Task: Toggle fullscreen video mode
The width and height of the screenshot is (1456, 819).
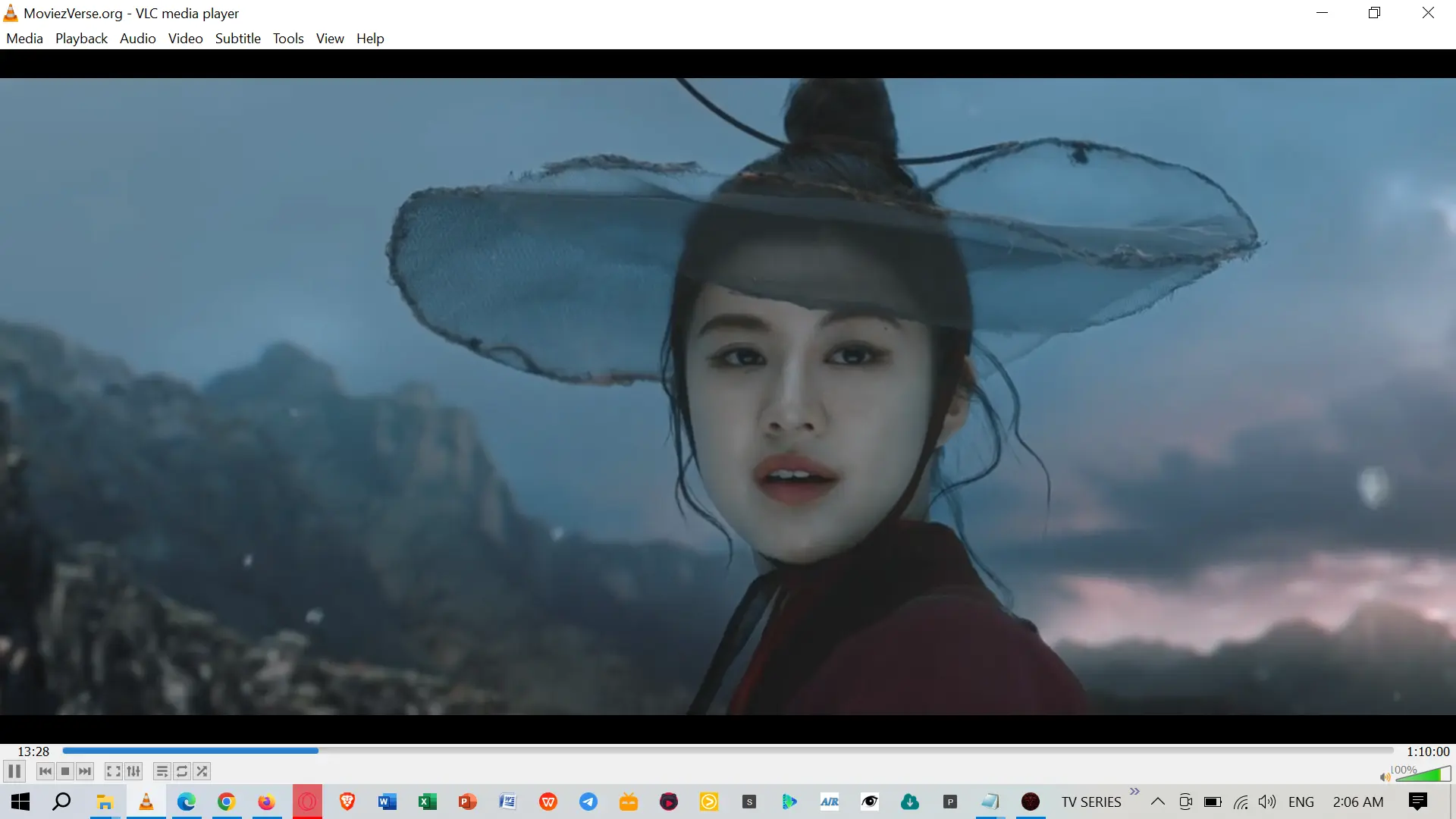Action: coord(113,771)
